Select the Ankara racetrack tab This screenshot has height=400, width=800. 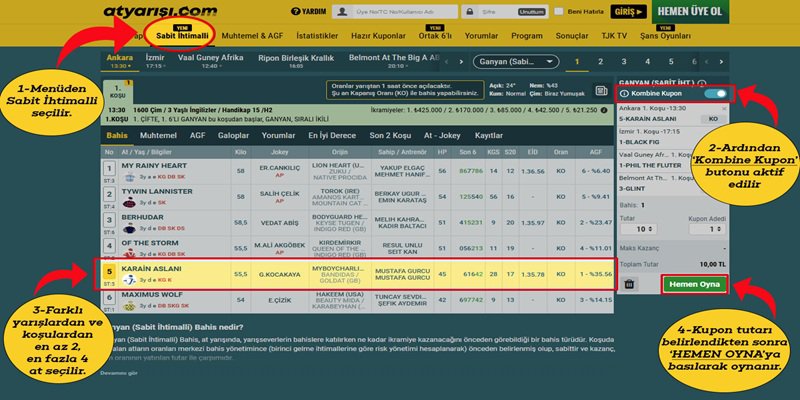click(x=120, y=61)
